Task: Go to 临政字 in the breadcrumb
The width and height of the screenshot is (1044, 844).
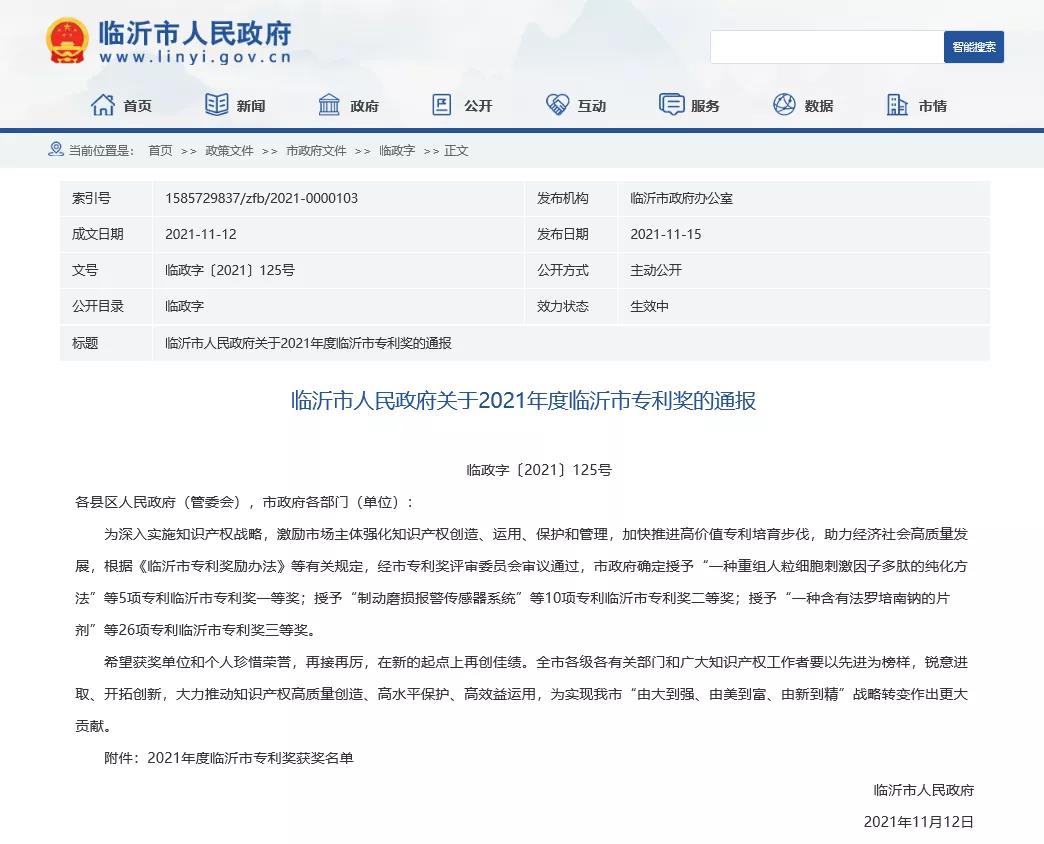Action: pyautogui.click(x=397, y=150)
